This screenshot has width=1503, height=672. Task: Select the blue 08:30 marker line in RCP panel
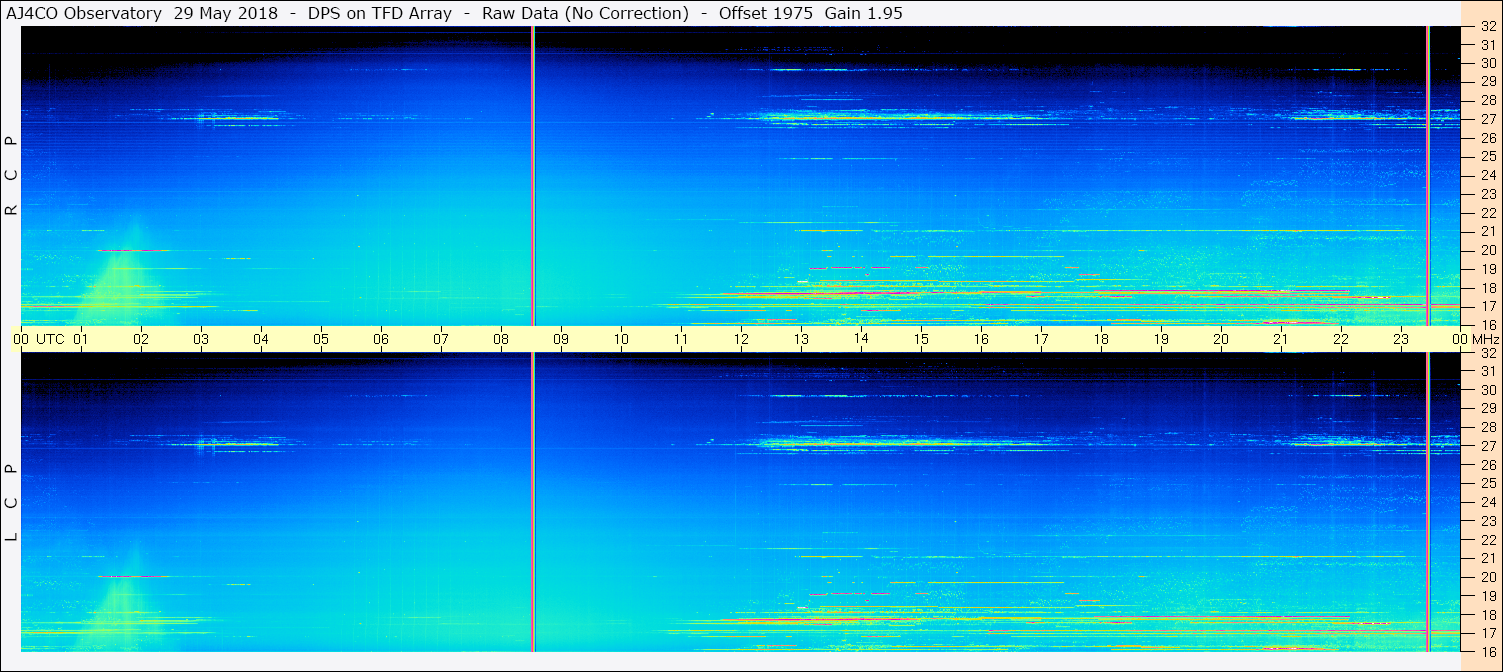(533, 175)
